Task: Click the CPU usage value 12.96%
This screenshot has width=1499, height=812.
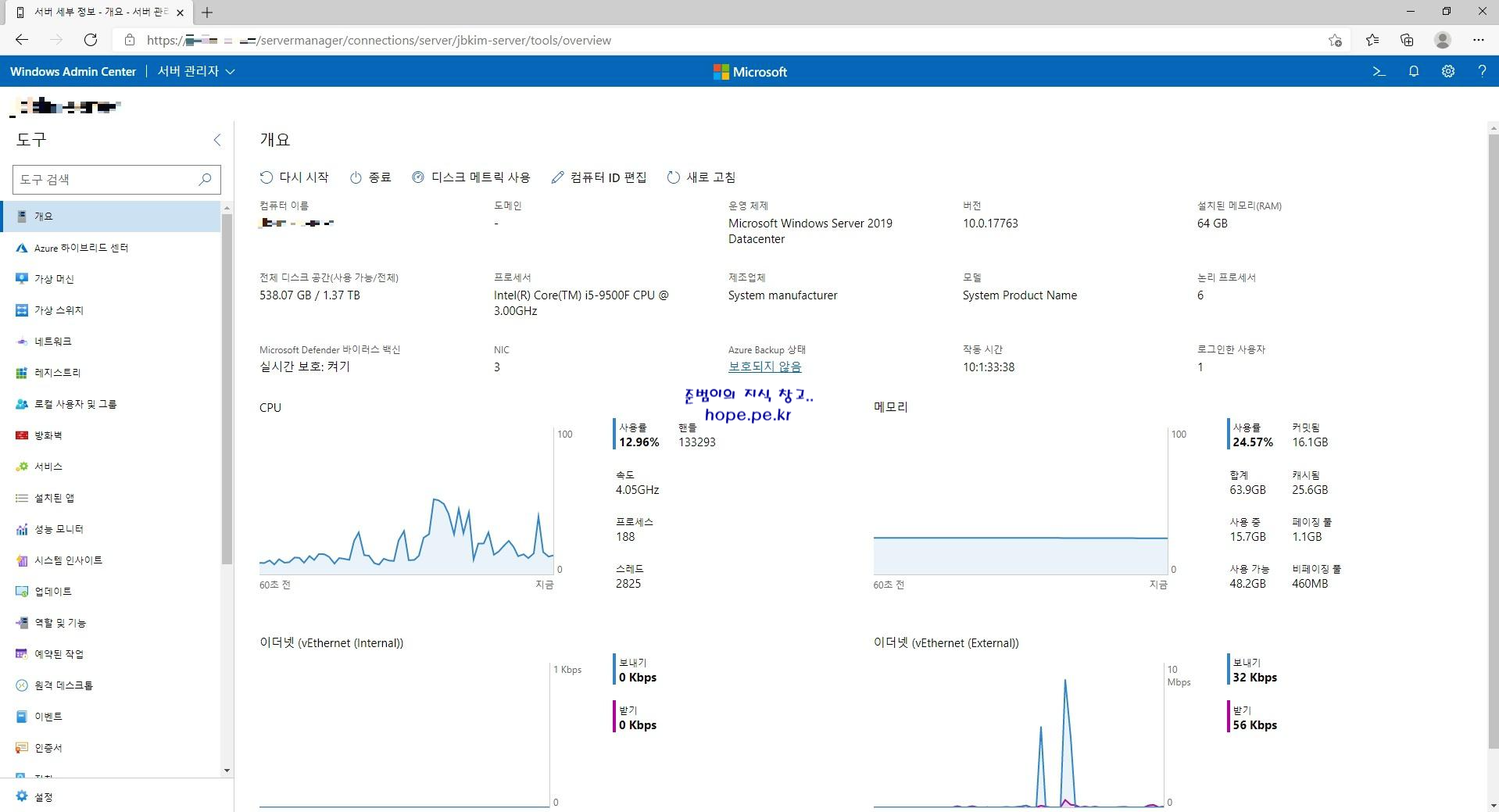Action: (639, 442)
